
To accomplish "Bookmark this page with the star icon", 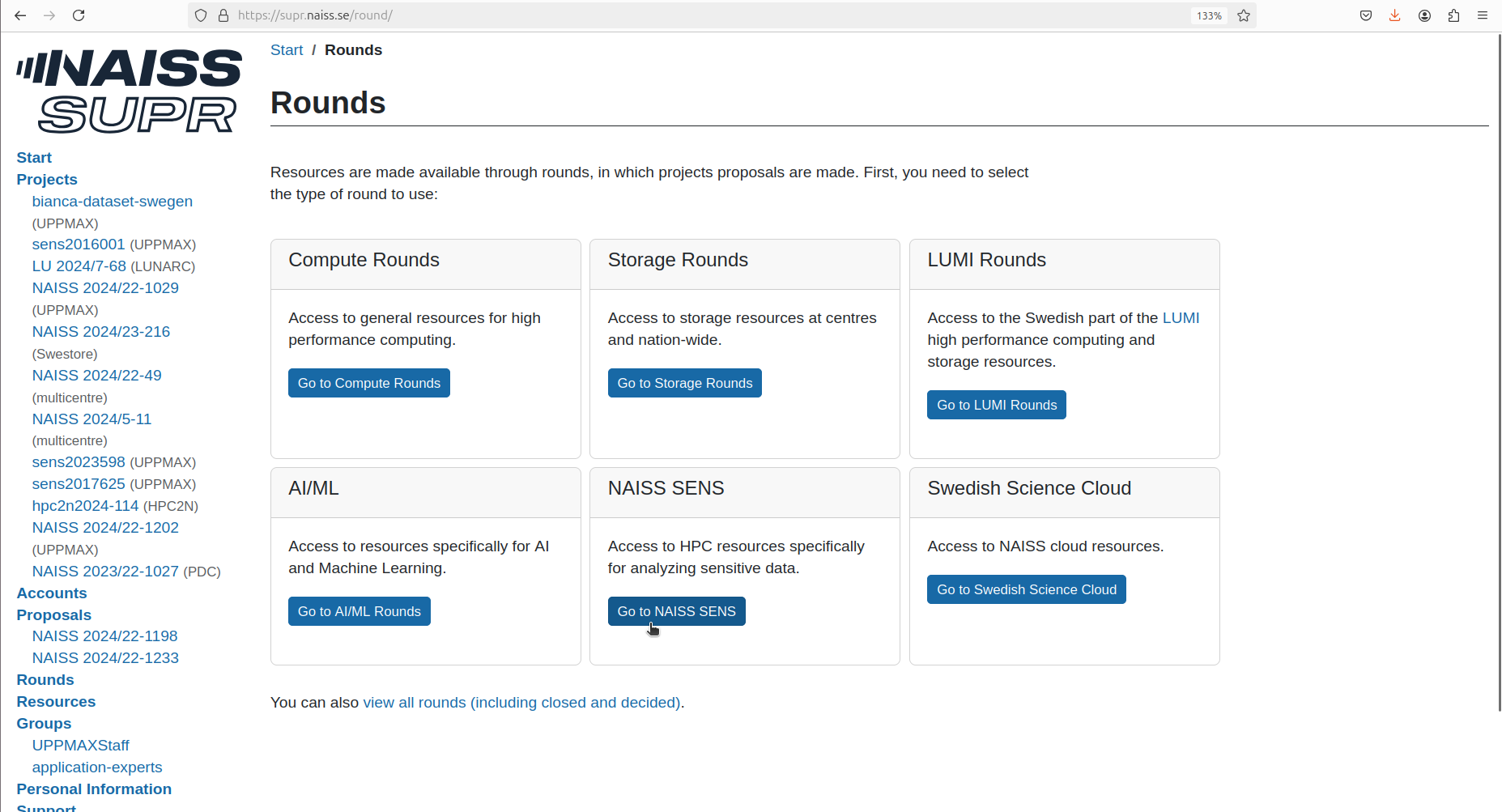I will 1244,15.
